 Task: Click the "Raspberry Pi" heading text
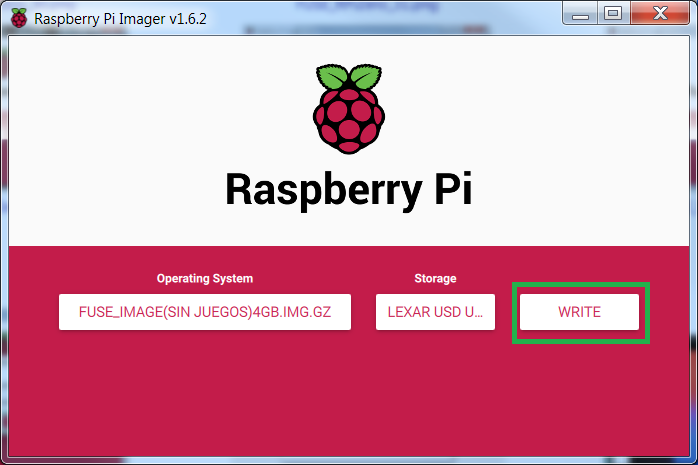pyautogui.click(x=349, y=190)
